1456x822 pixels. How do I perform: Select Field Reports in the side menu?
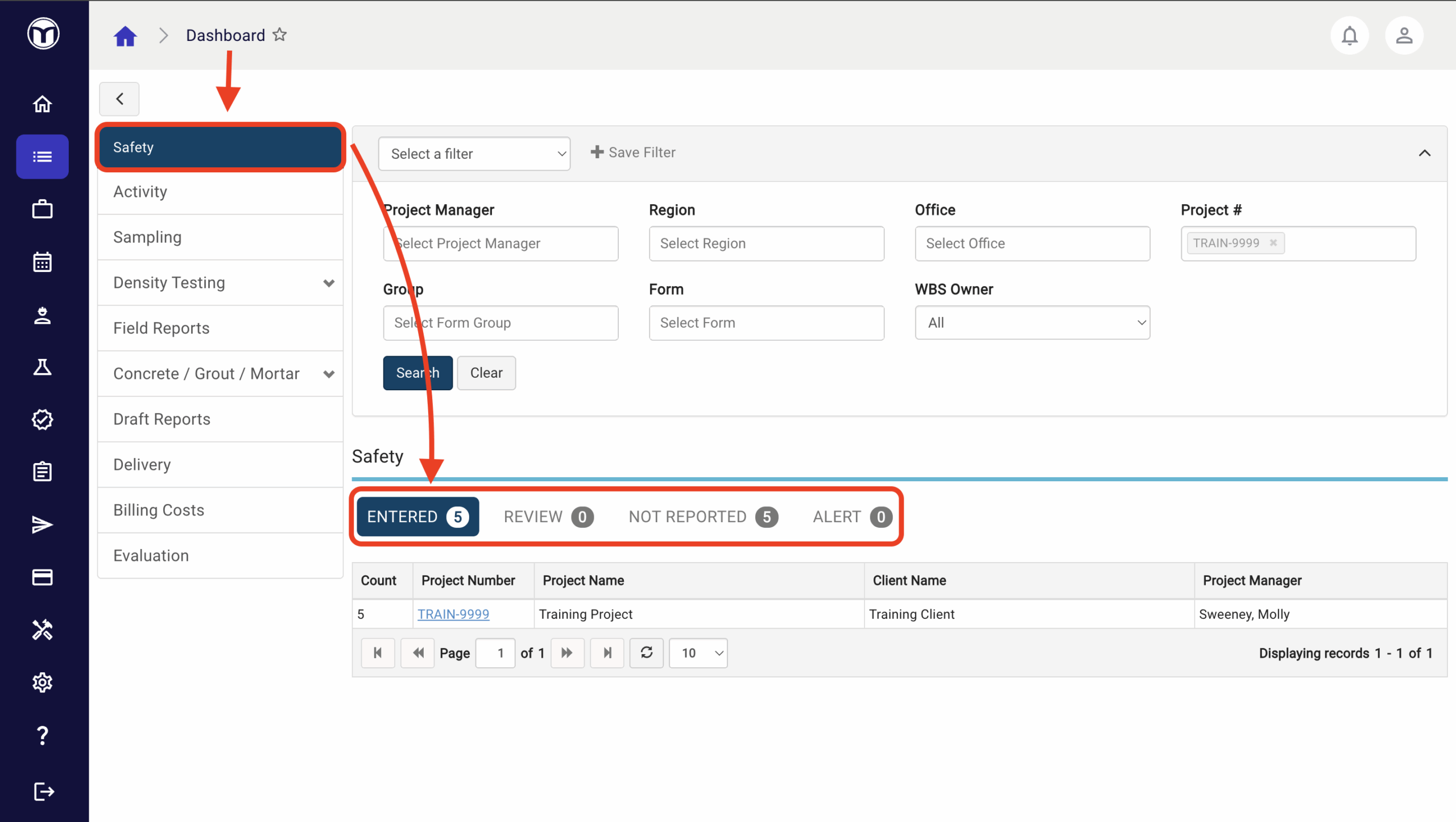(x=162, y=328)
